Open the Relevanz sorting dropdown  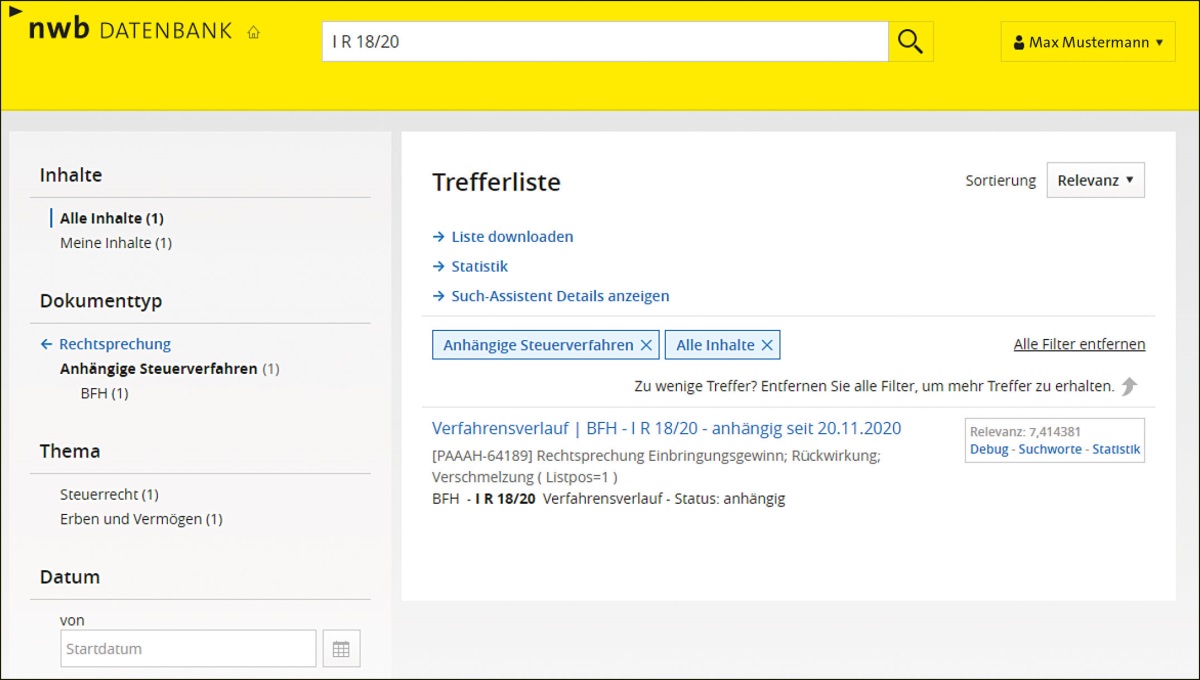tap(1095, 180)
